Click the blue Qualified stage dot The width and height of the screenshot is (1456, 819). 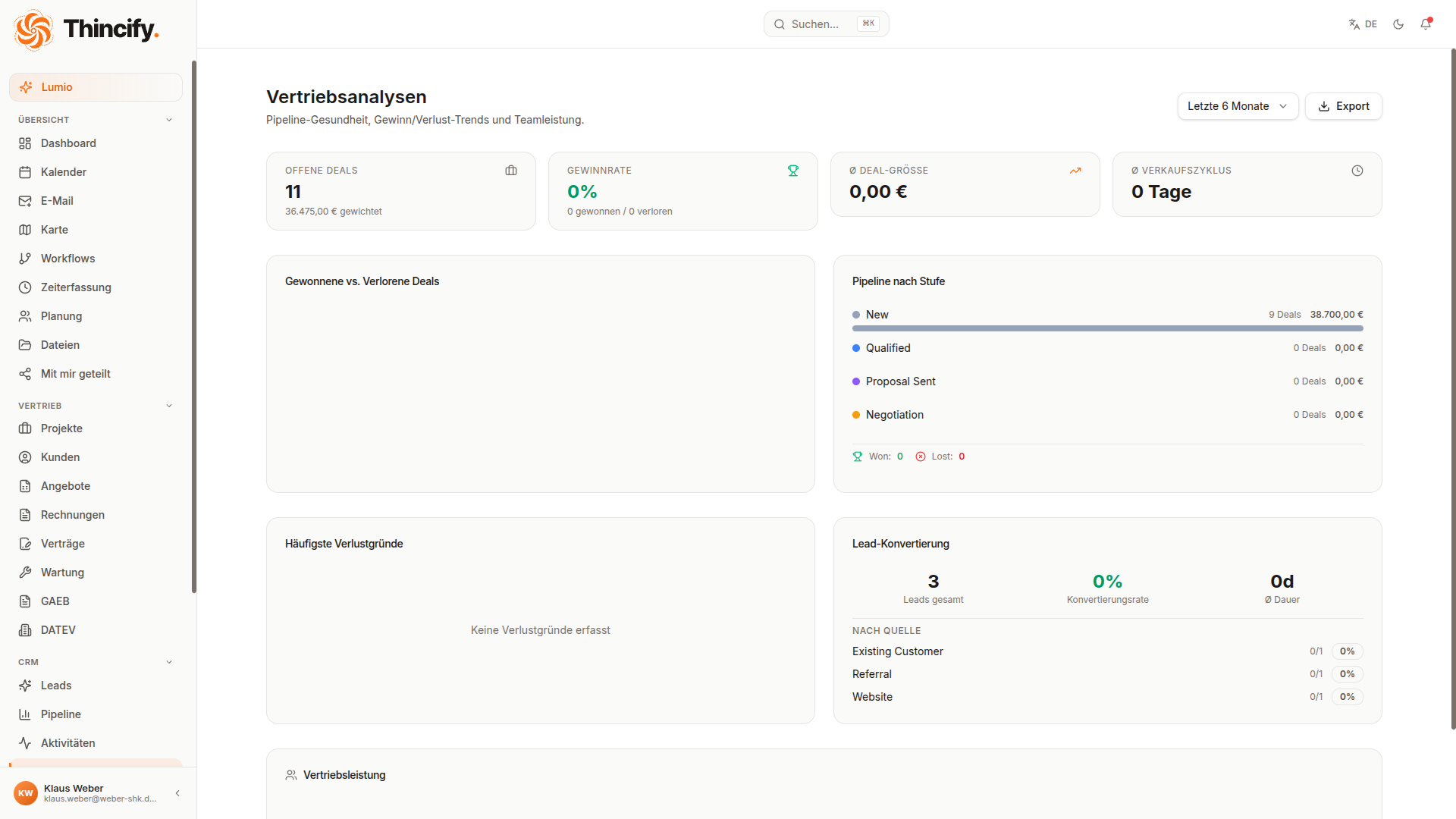pyautogui.click(x=856, y=348)
